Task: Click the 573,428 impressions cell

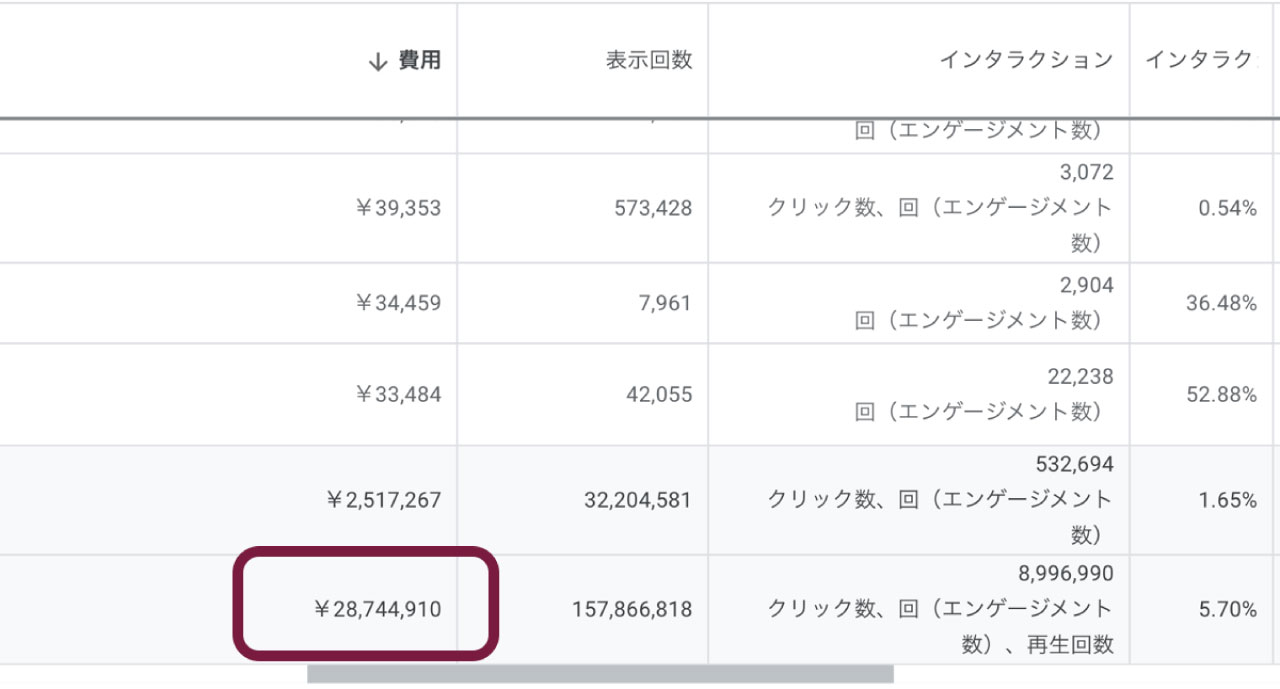Action: click(x=652, y=208)
